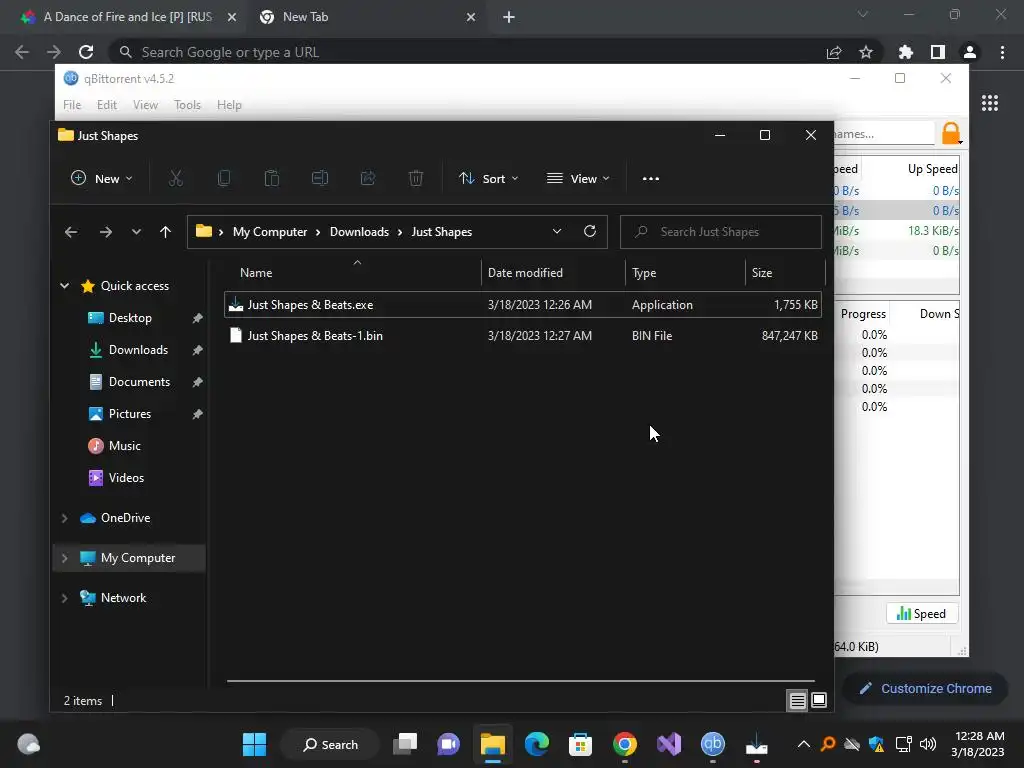1024x768 pixels.
Task: Open Videos in the navigation pane
Action: pos(126,478)
